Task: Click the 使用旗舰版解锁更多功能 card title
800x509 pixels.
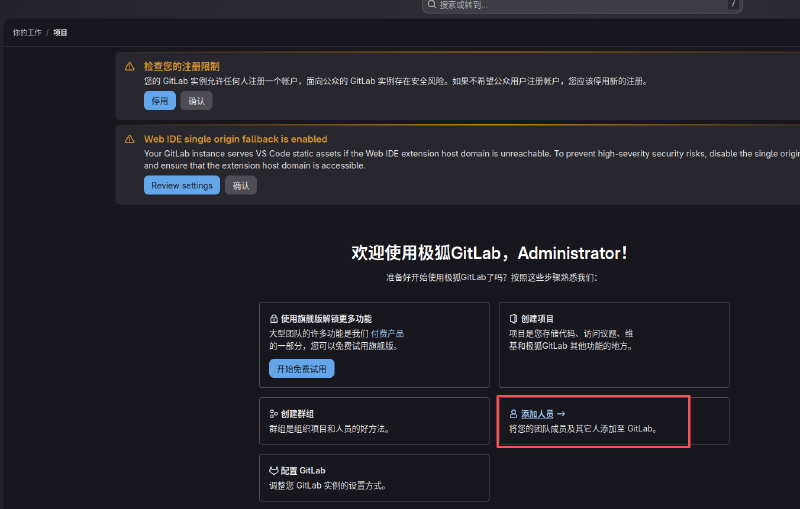Action: click(x=327, y=319)
